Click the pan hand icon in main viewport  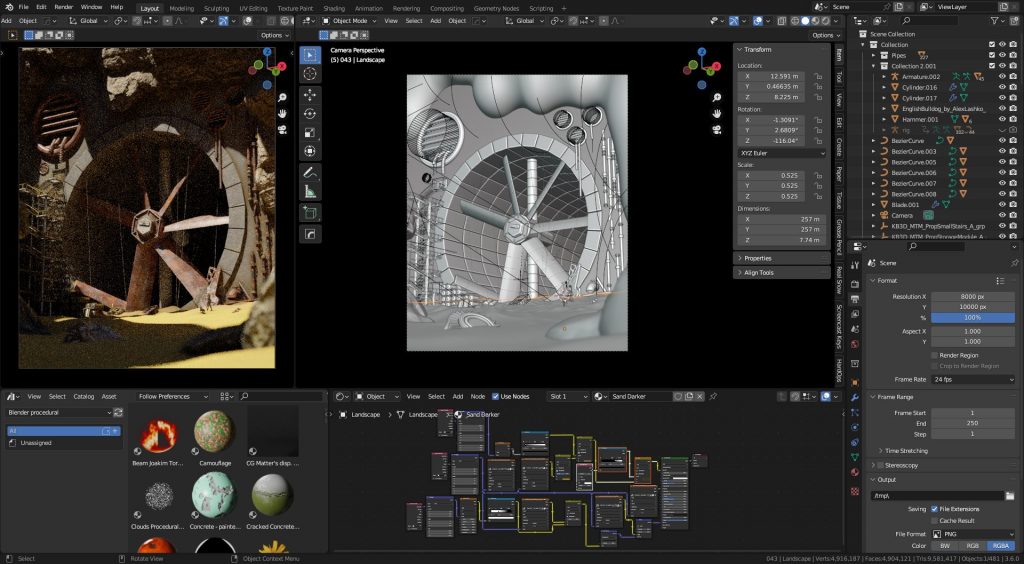pos(716,114)
